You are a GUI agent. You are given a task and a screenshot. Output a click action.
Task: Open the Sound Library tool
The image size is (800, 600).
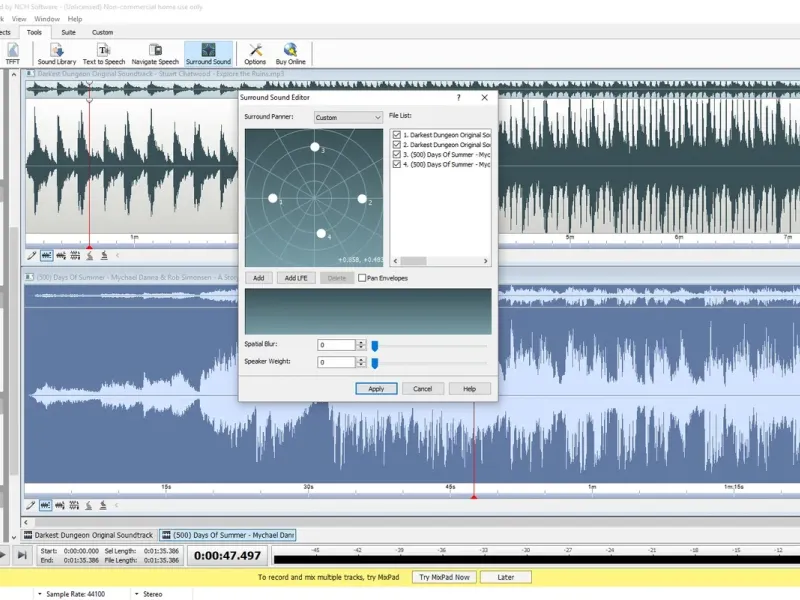click(57, 54)
